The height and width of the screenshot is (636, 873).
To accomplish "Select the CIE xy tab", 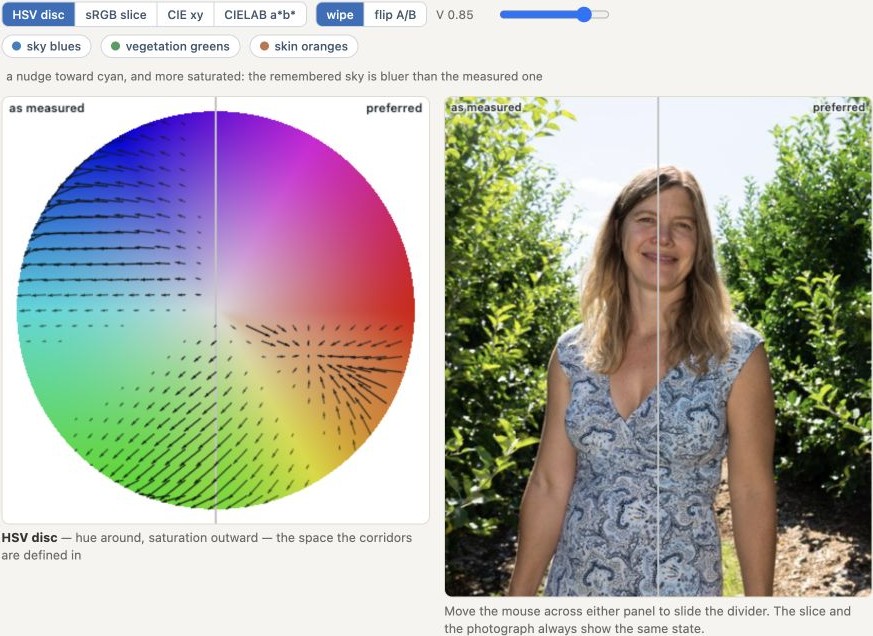I will click(185, 14).
